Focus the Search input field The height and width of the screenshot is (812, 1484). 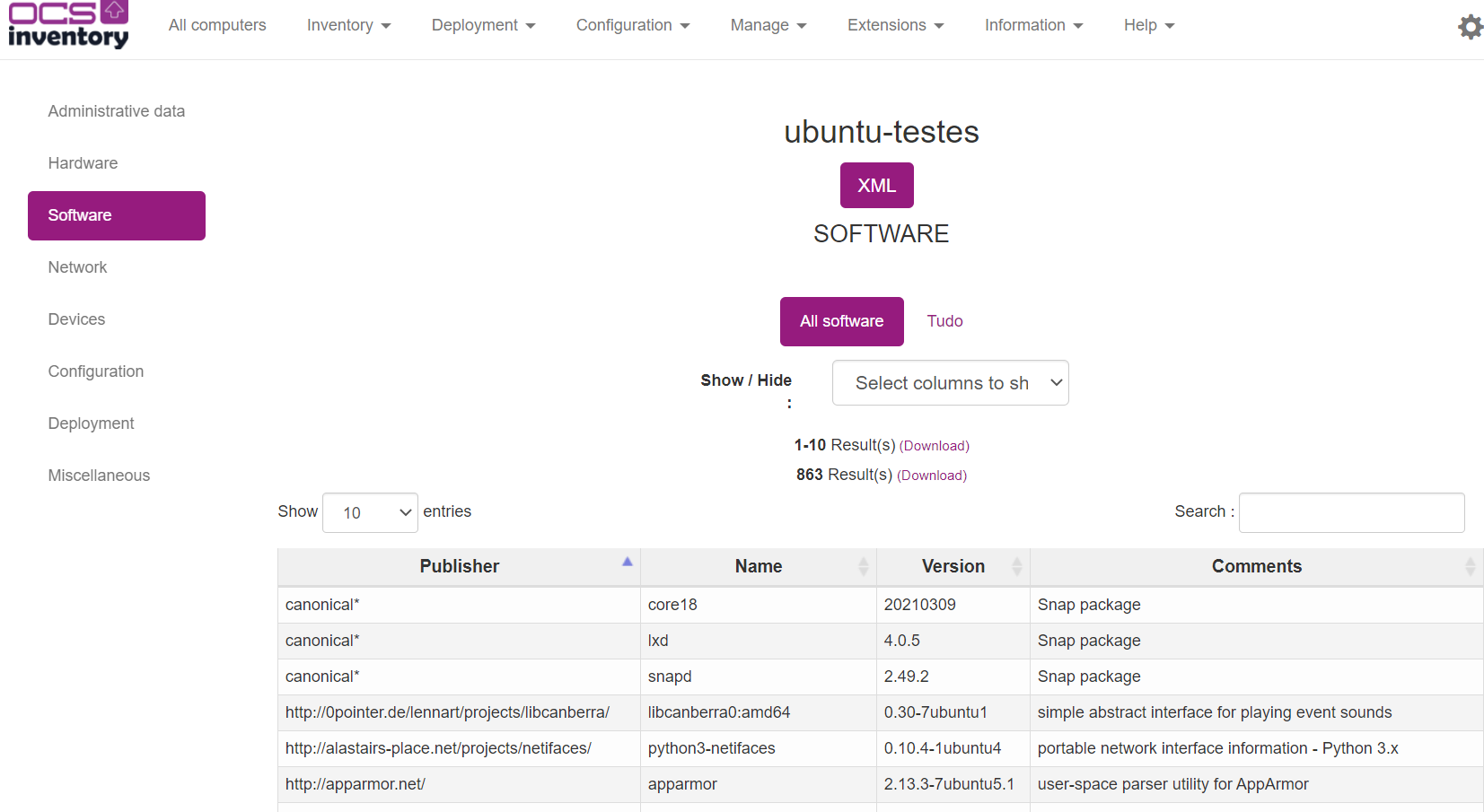[1352, 512]
